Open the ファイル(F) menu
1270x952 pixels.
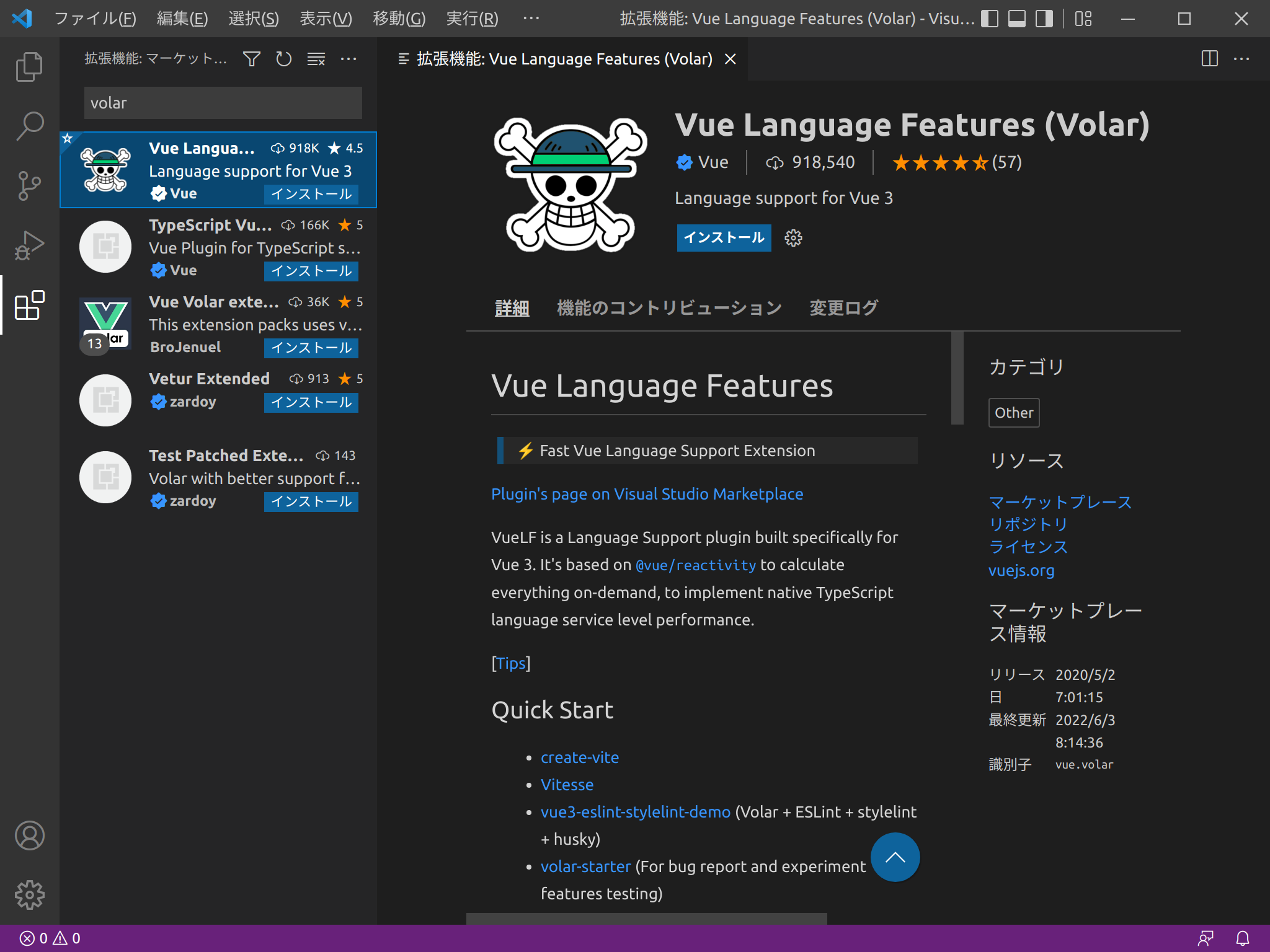click(95, 19)
